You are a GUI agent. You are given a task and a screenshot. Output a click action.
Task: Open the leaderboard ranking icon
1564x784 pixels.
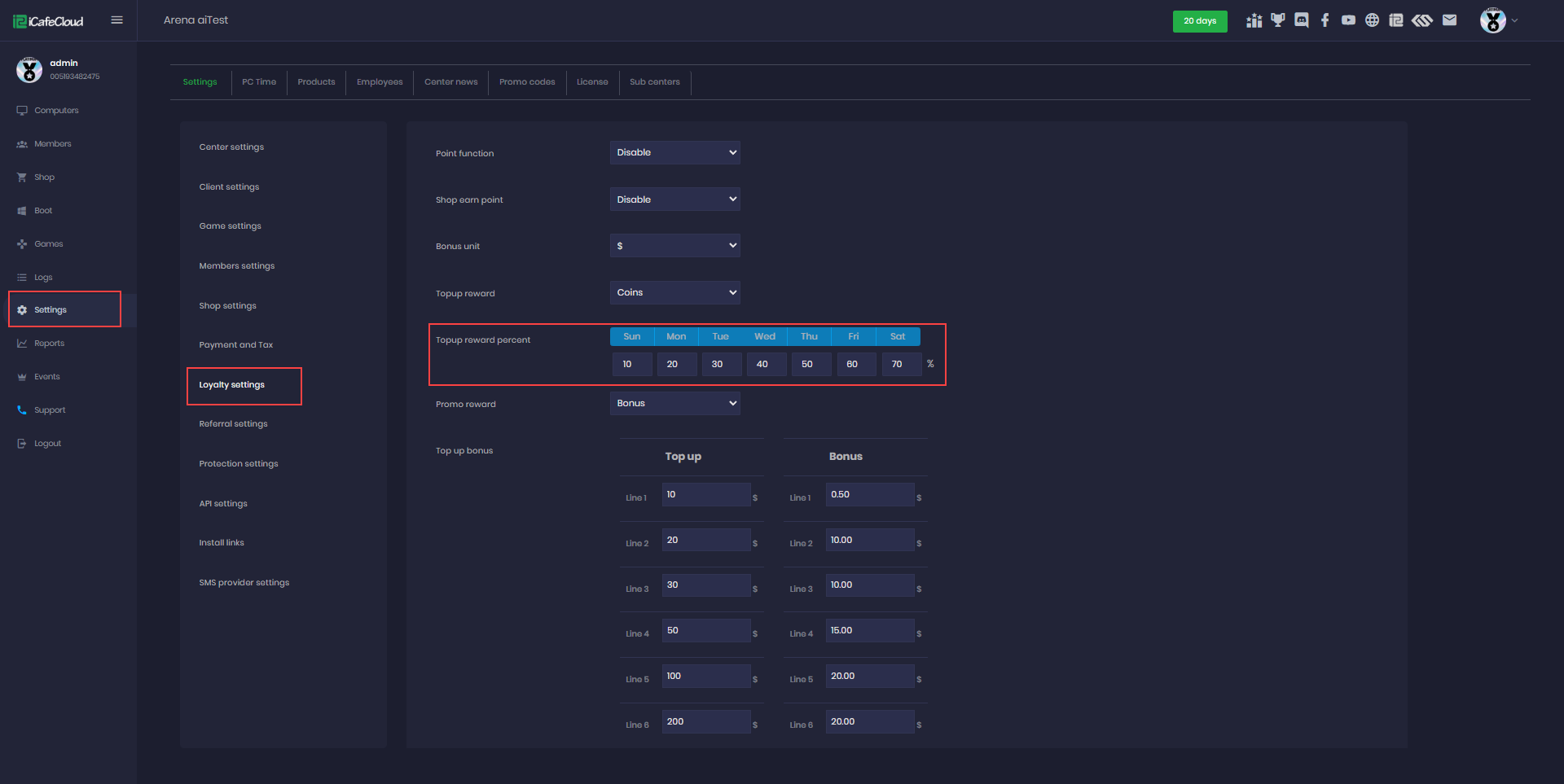[1254, 20]
